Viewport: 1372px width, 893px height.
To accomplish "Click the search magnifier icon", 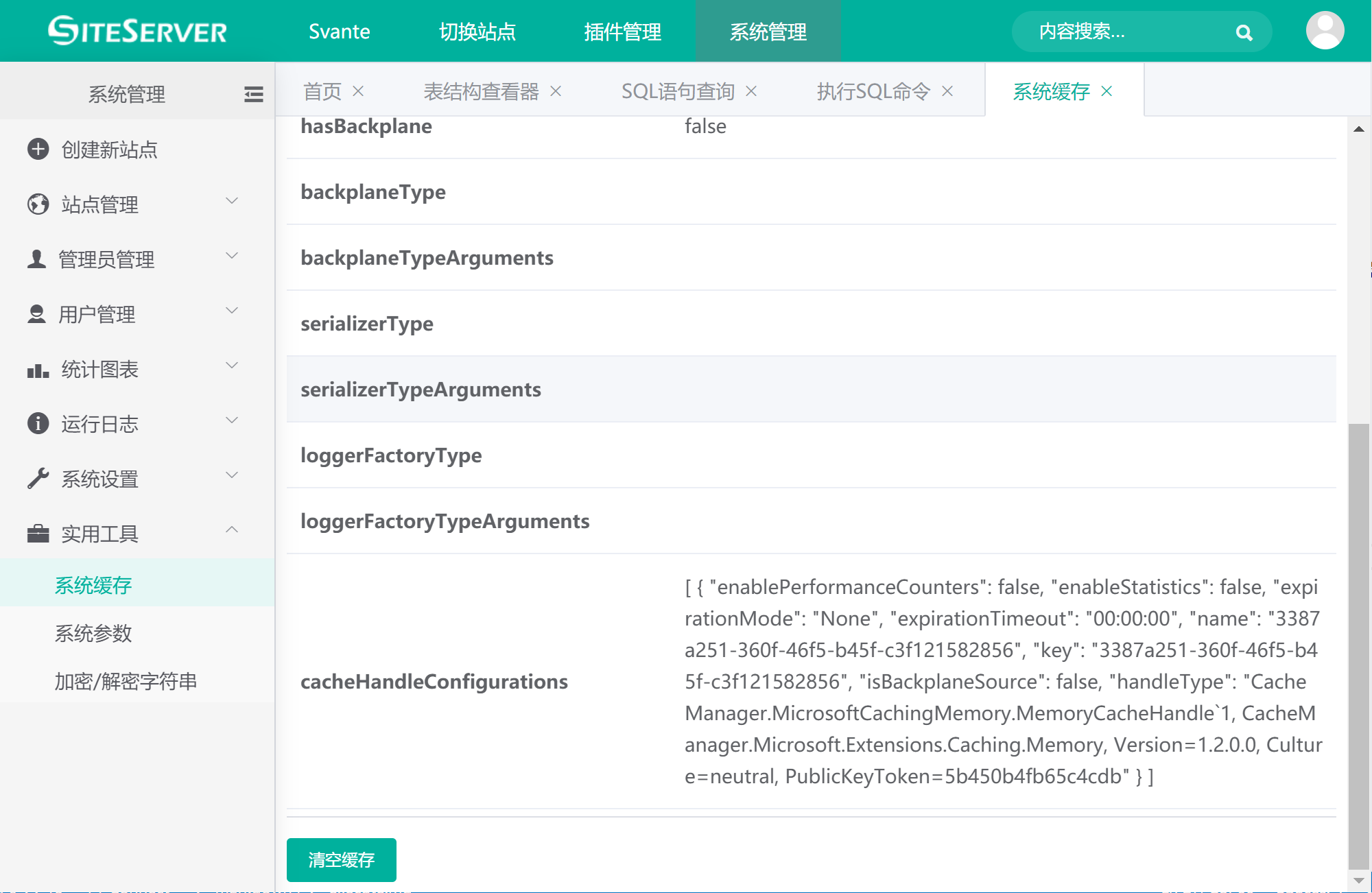I will point(1244,32).
